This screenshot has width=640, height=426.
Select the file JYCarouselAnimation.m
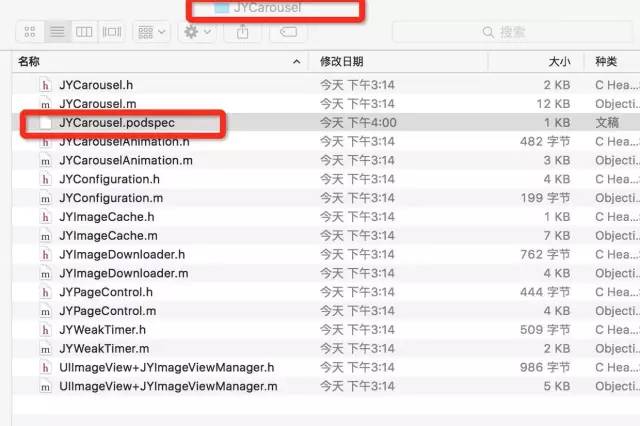pyautogui.click(x=126, y=160)
